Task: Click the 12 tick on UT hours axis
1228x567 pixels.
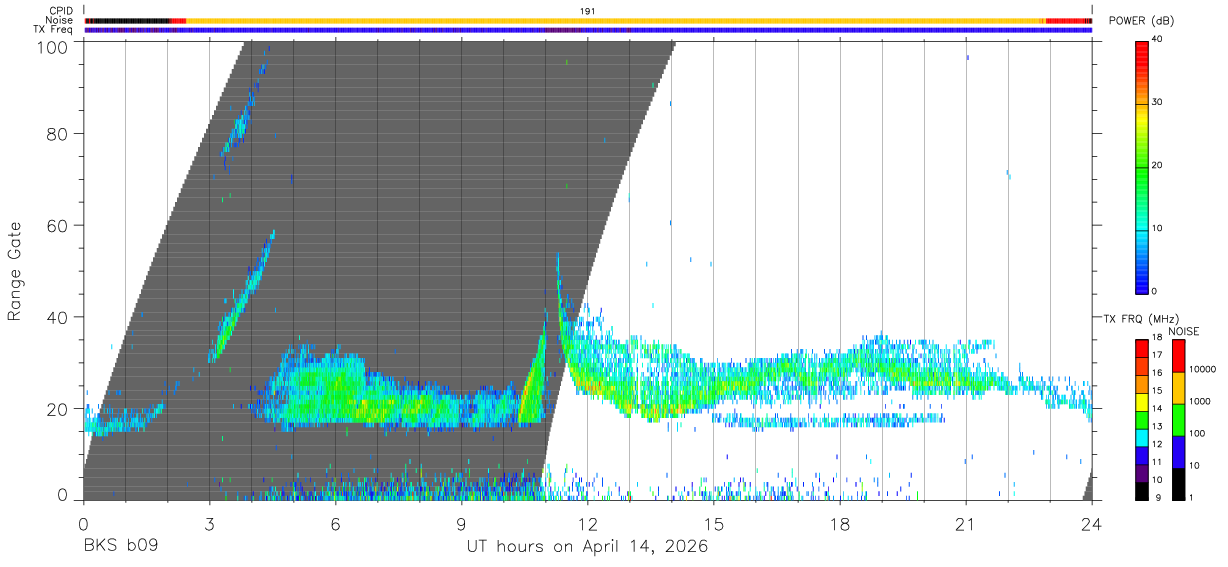Action: click(587, 523)
